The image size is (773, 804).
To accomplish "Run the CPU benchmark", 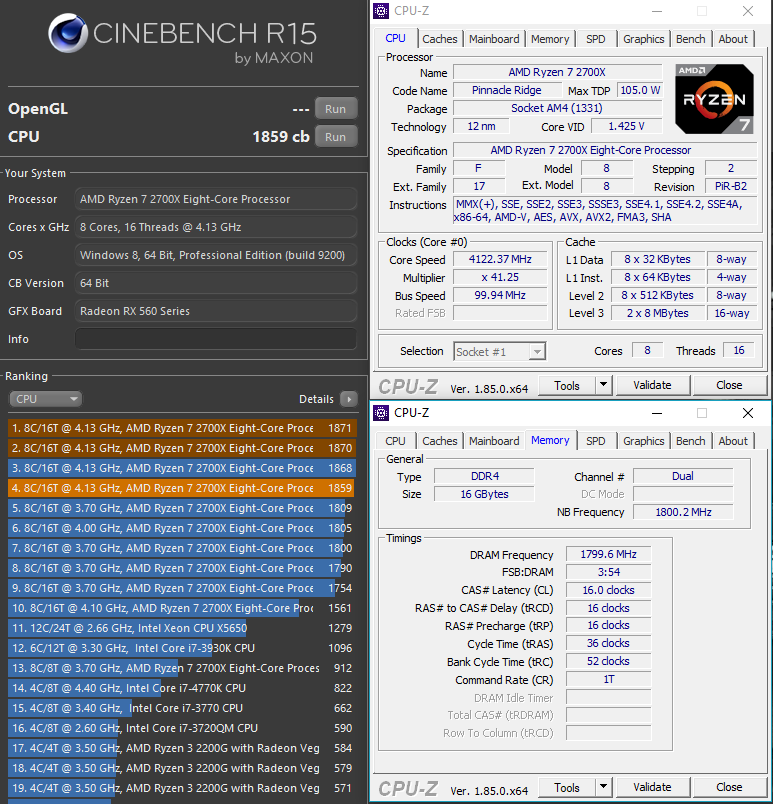I will [x=335, y=137].
